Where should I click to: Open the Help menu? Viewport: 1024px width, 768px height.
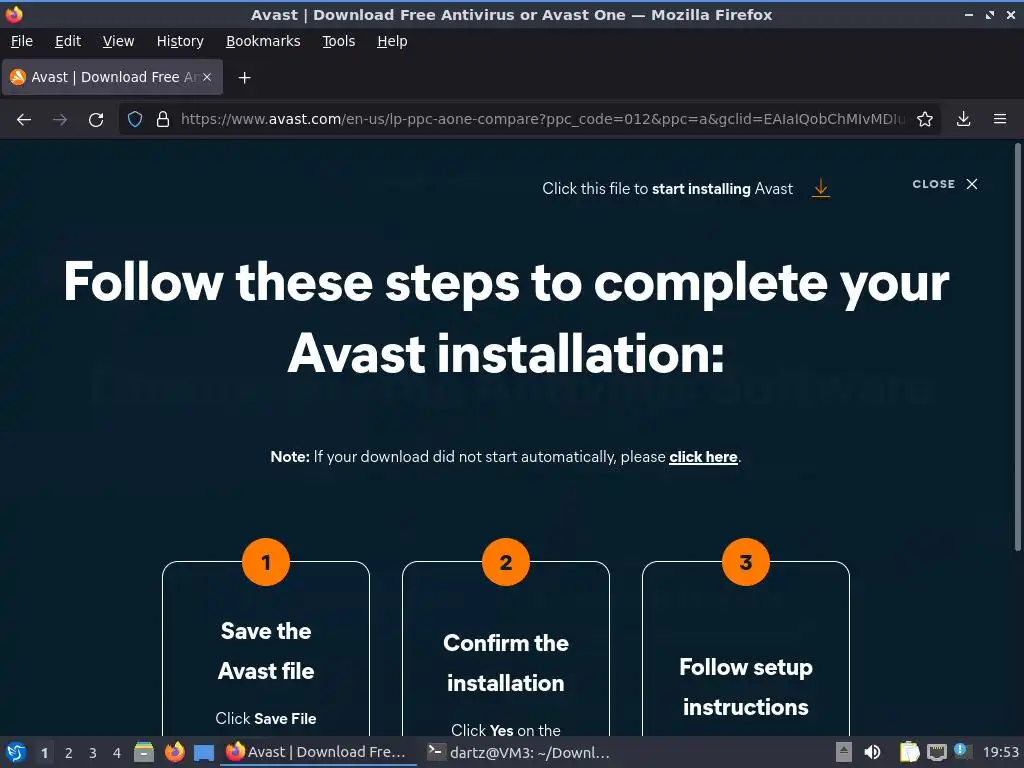392,41
